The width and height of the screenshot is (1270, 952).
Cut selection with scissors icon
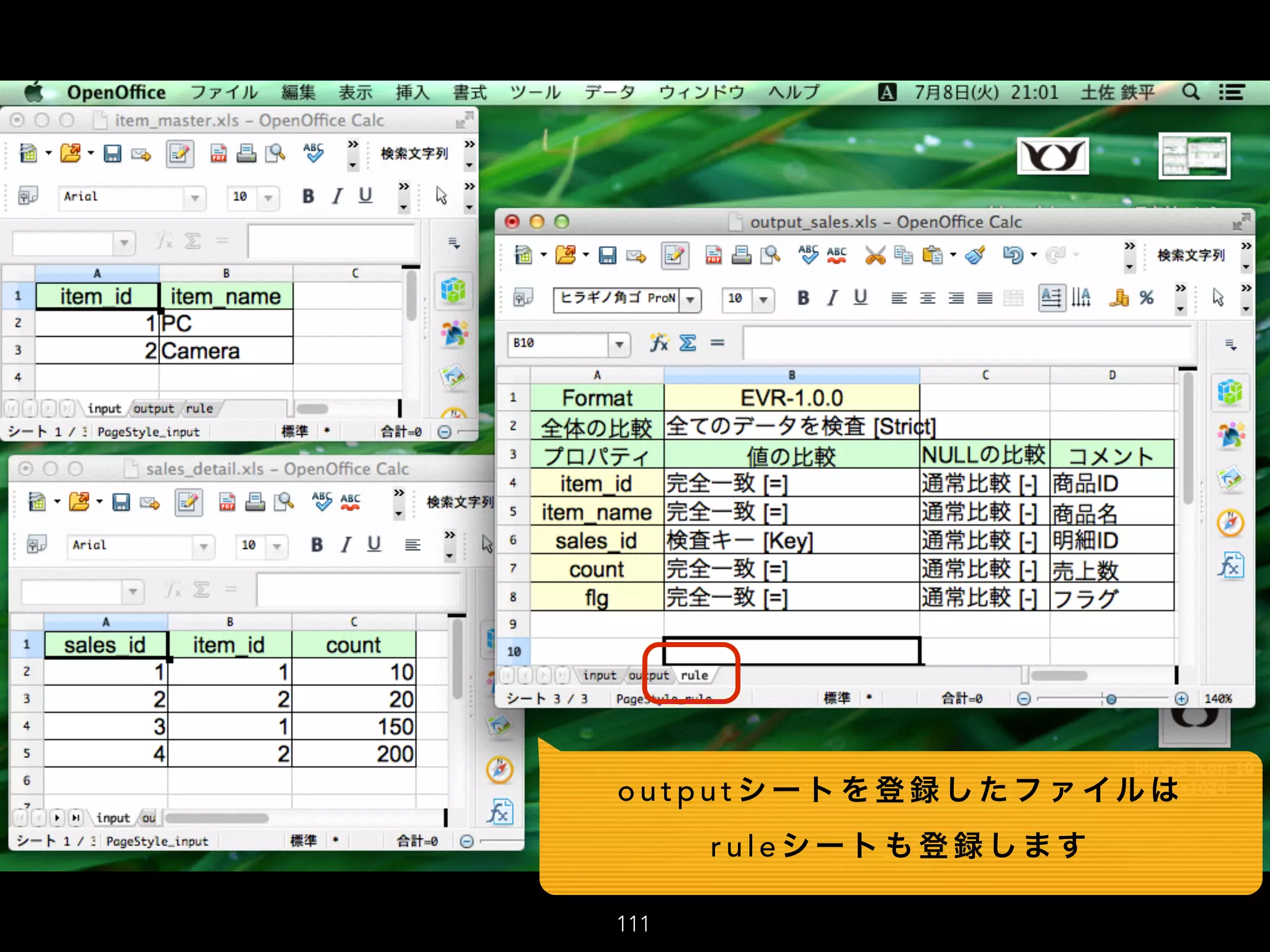click(875, 255)
